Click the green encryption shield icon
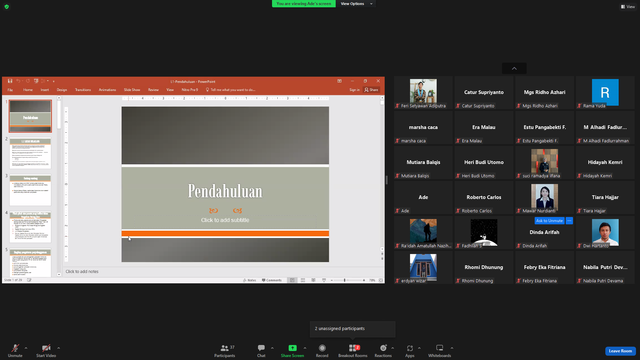This screenshot has width=640, height=360. click(7, 7)
